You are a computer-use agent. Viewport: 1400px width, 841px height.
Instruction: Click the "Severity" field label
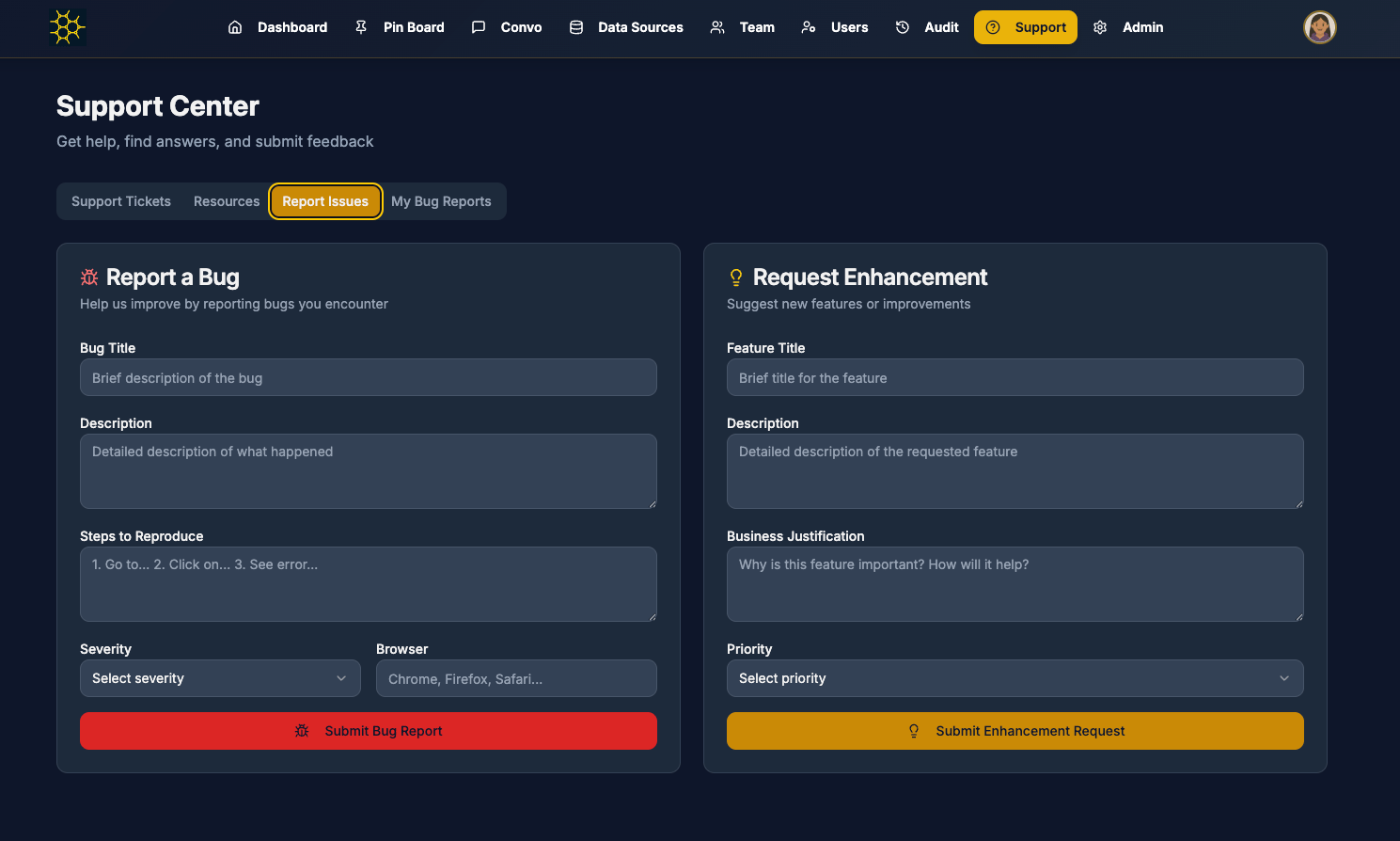click(x=105, y=649)
